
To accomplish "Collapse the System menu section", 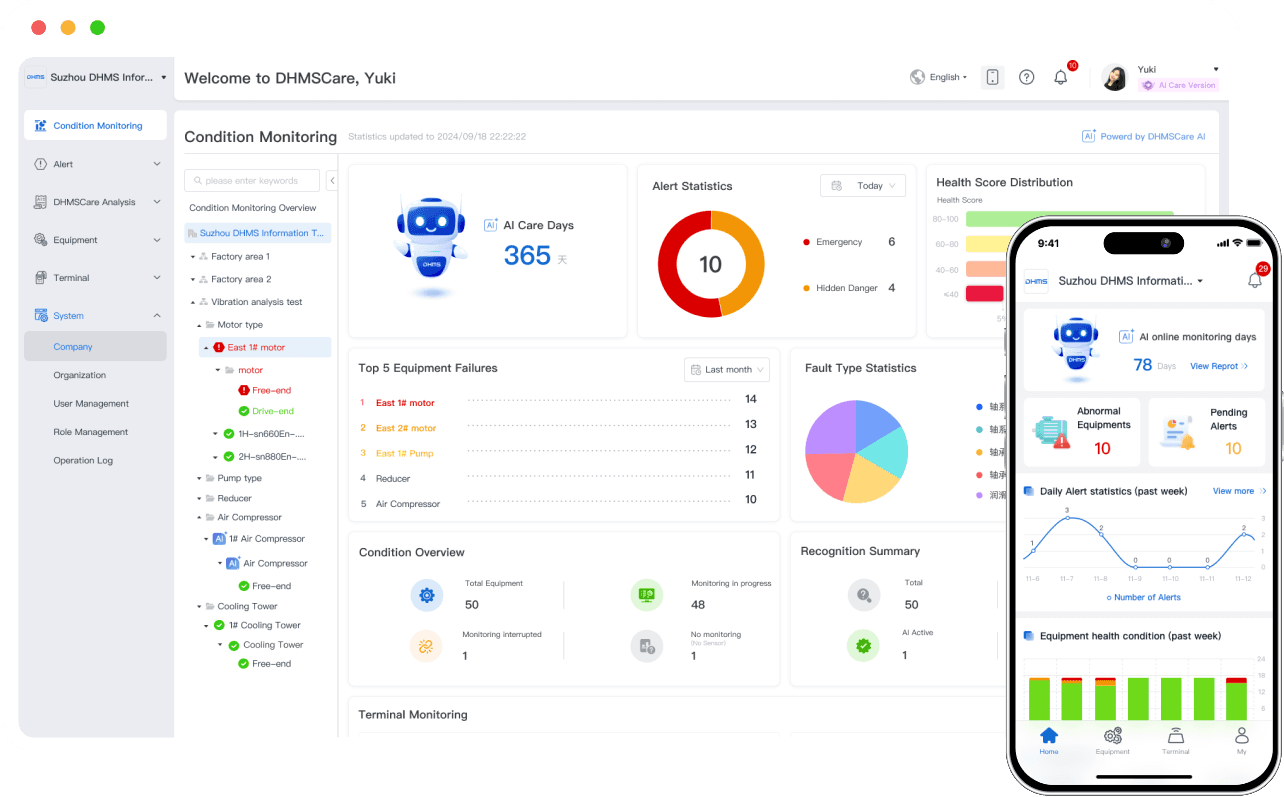I will [x=96, y=316].
